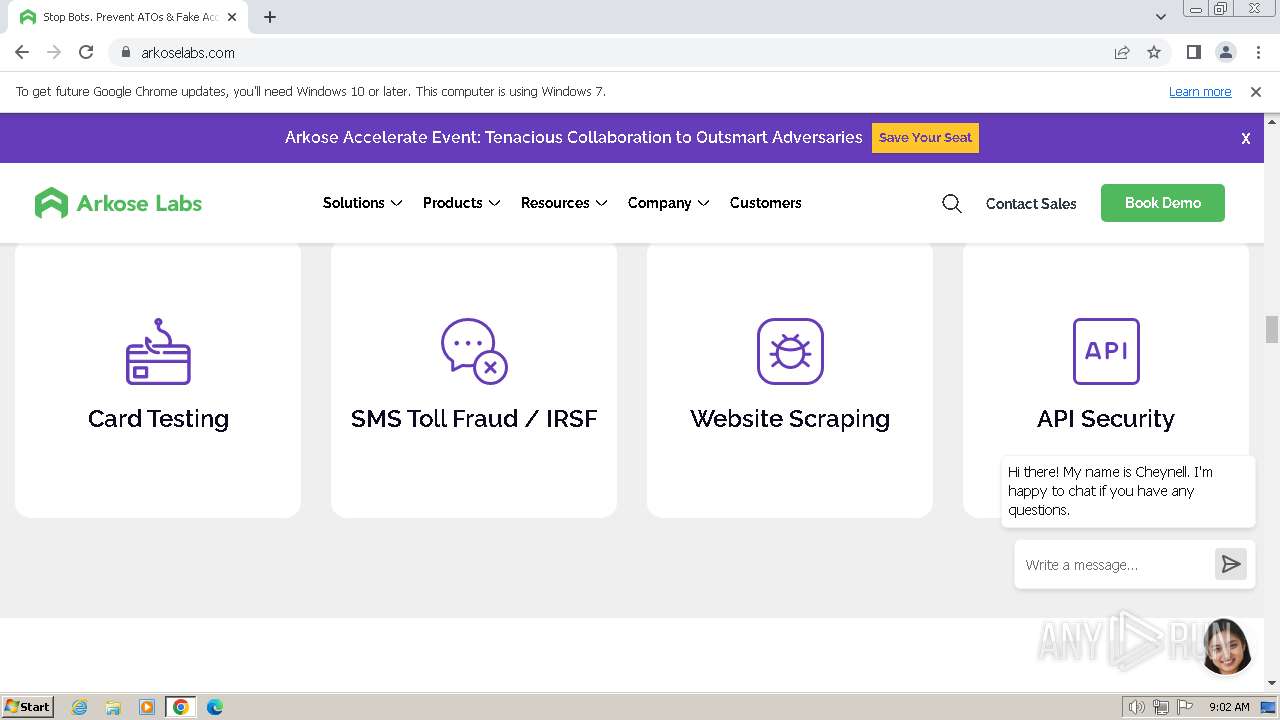1280x720 pixels.
Task: Click the SMS Toll Fraud speech-bubble icon
Action: (474, 351)
